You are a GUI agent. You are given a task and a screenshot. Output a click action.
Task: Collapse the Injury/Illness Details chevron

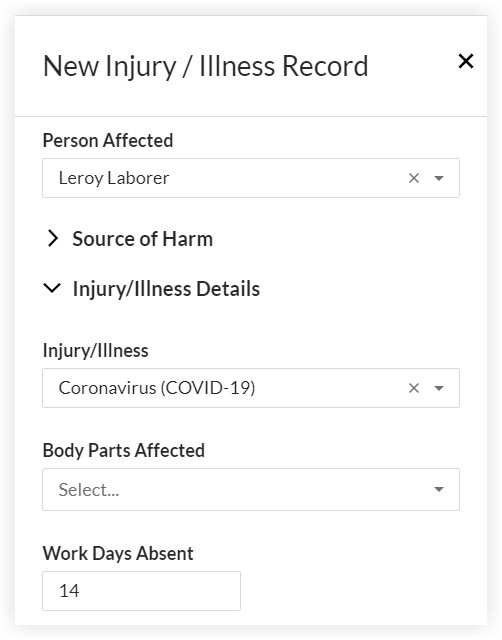coord(52,288)
